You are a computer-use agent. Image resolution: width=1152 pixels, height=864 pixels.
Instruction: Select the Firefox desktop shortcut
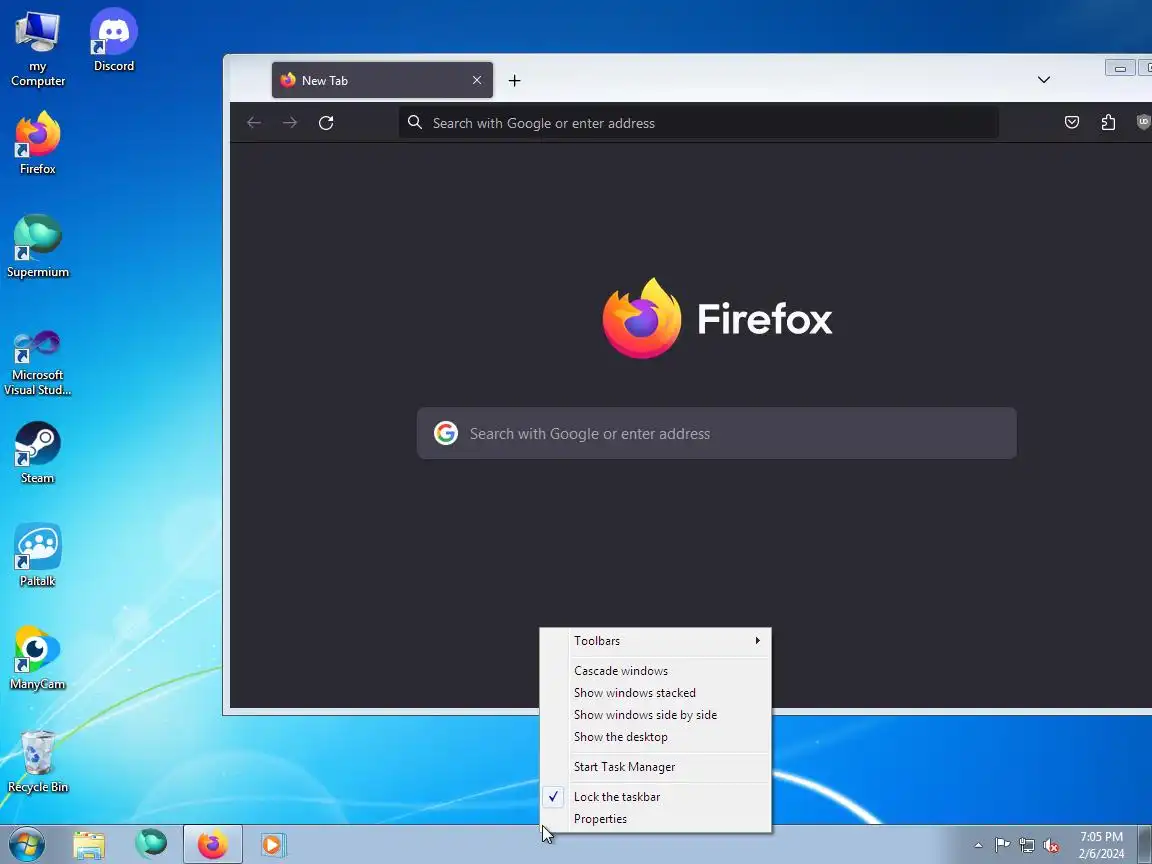pyautogui.click(x=37, y=143)
